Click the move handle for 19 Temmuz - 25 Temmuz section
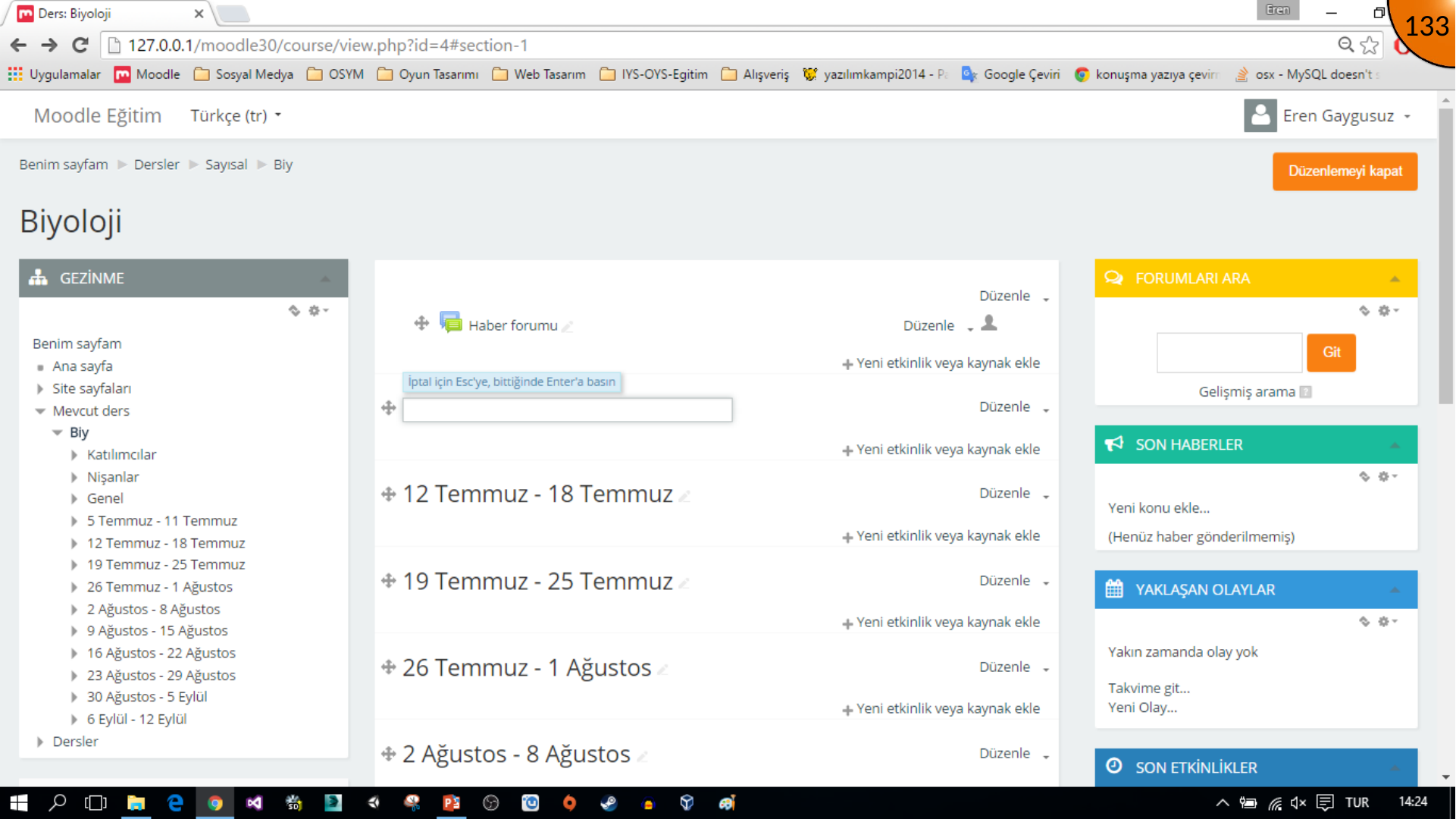Image resolution: width=1456 pixels, height=819 pixels. [x=389, y=581]
